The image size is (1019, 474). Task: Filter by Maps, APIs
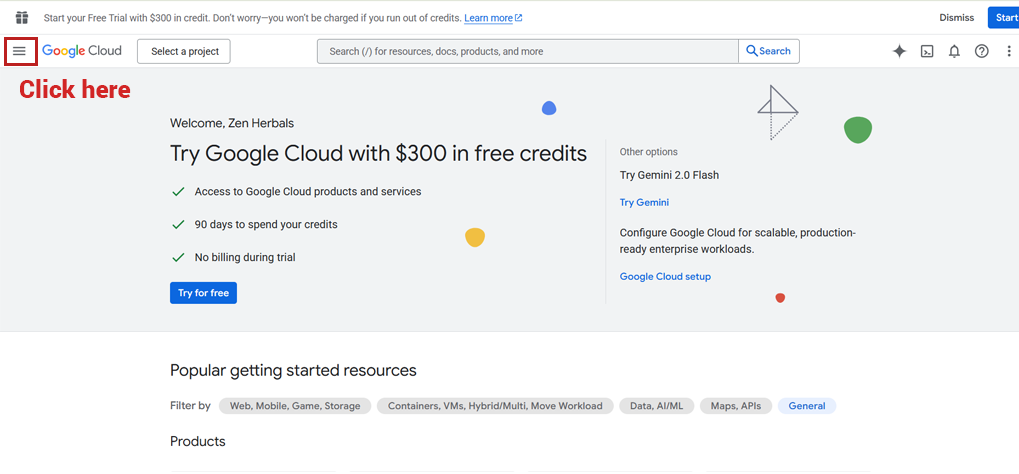[736, 406]
